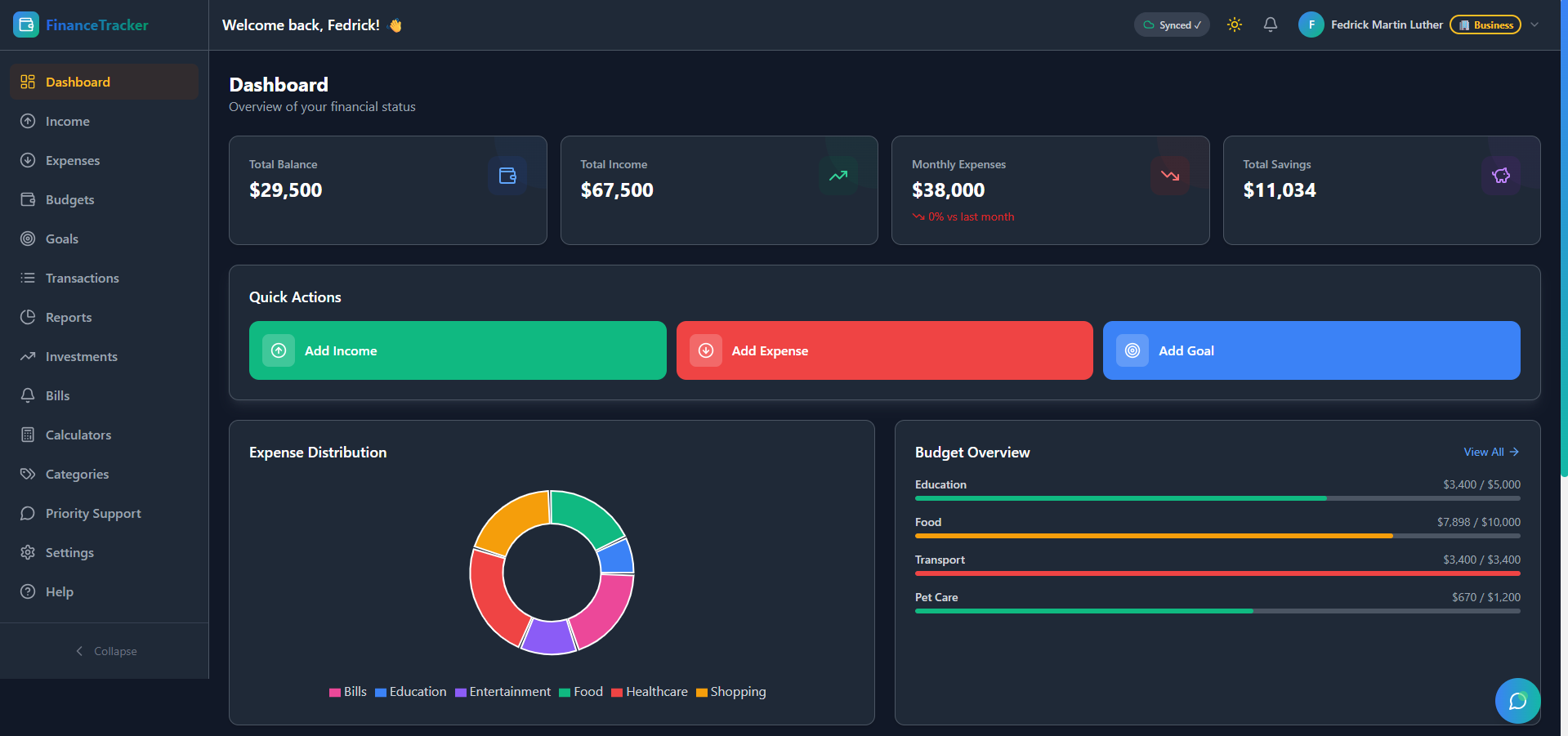The height and width of the screenshot is (736, 1568).
Task: Click the Monthly Expenses trending-down icon
Action: (1170, 176)
